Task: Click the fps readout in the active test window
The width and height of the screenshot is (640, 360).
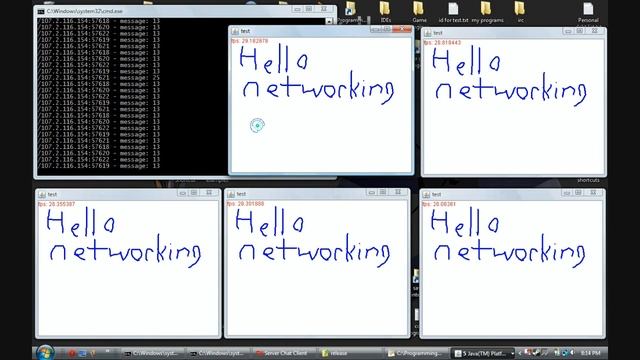Action: coord(250,41)
